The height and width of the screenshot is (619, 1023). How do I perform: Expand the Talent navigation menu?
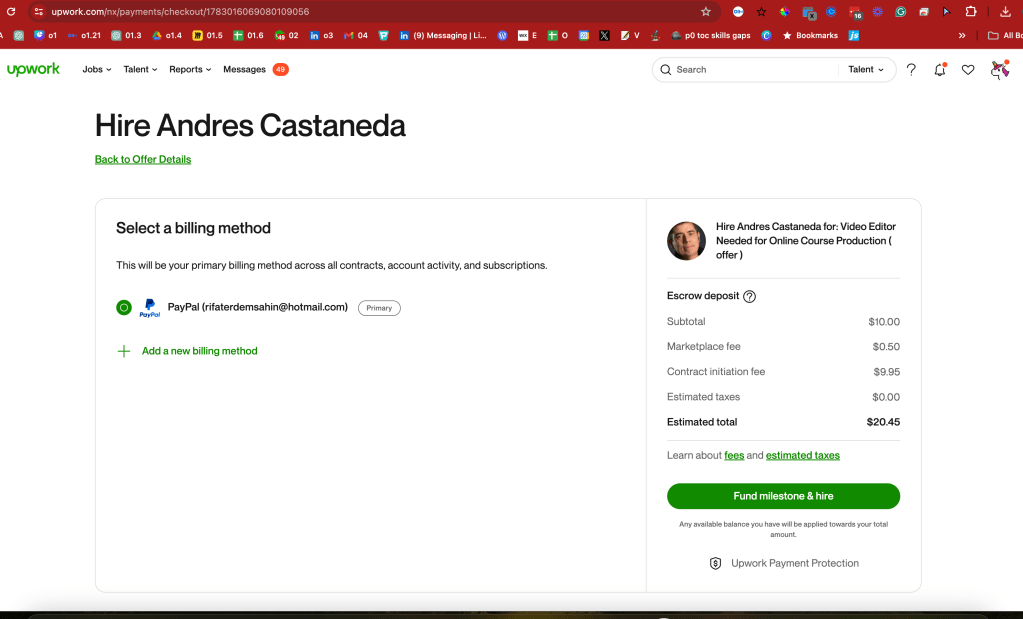[x=140, y=69]
